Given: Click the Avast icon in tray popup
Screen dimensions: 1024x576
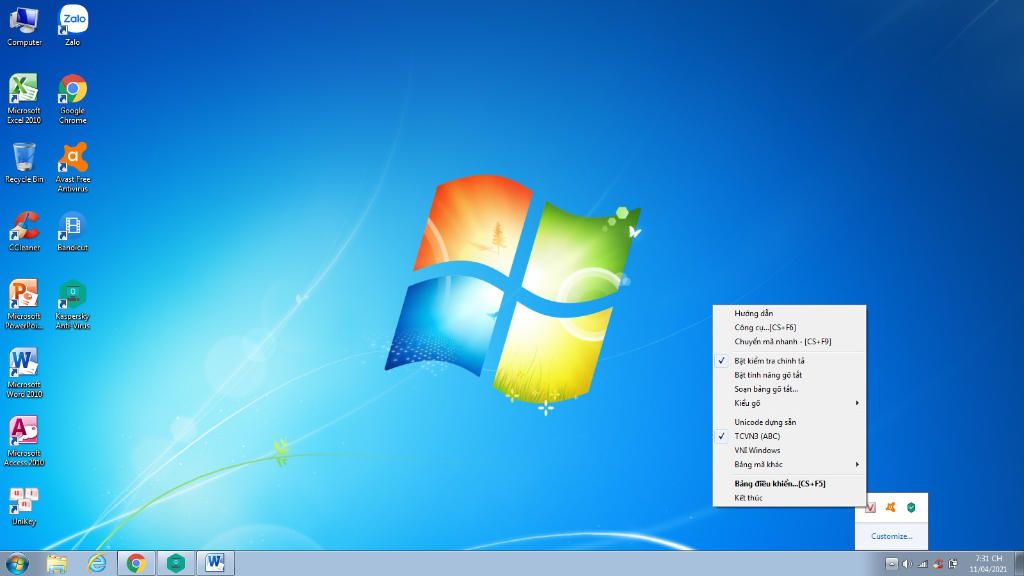Looking at the screenshot, I should tap(891, 507).
